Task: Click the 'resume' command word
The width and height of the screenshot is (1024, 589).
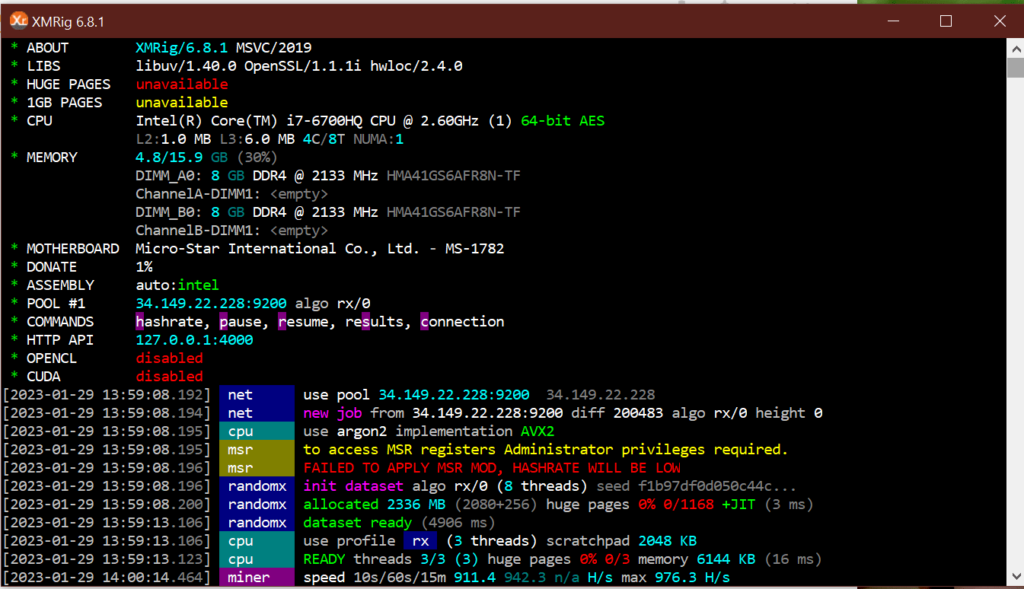Action: pos(303,322)
